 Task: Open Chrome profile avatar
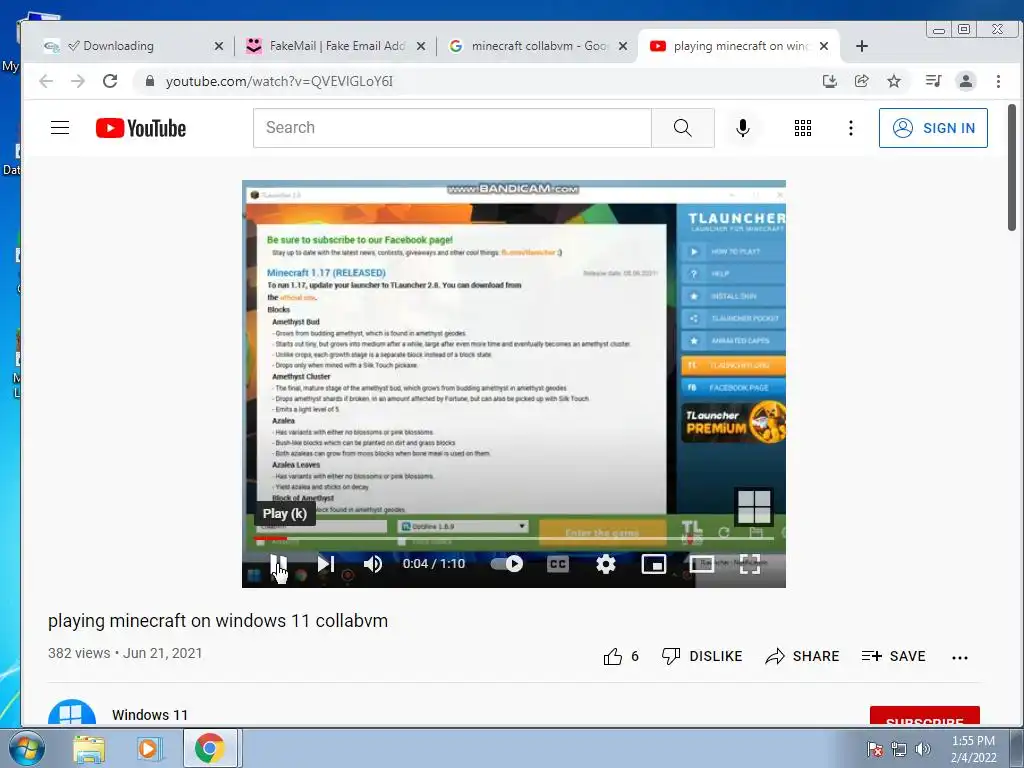965,81
